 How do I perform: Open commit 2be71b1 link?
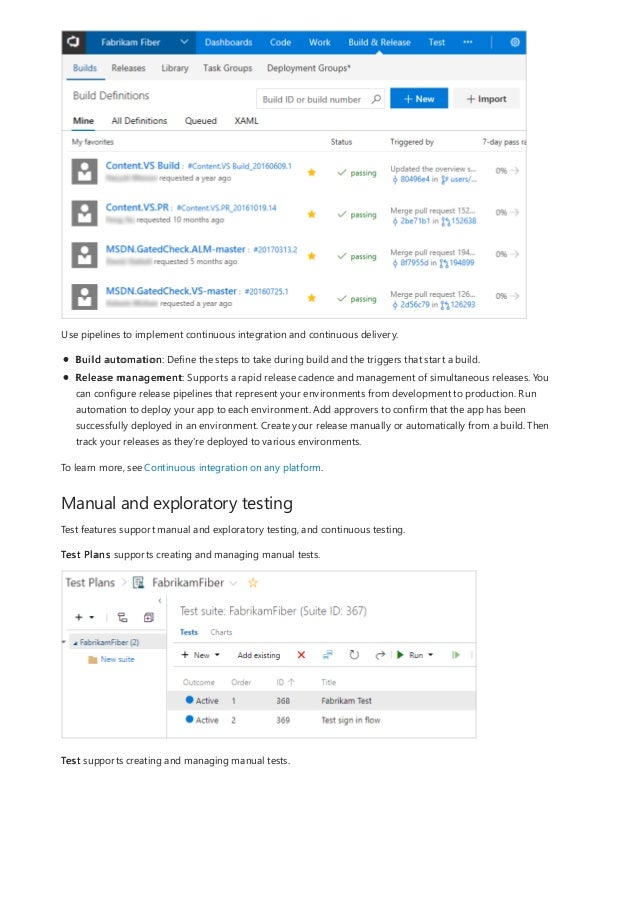tap(411, 222)
